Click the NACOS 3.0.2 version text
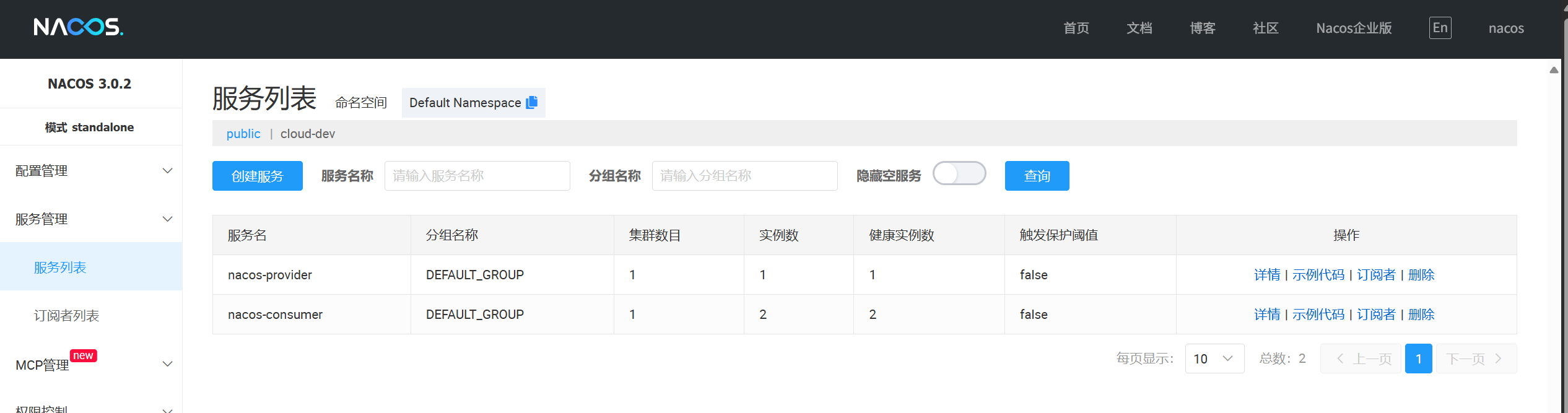Screen dimensions: 1568x413 [x=90, y=84]
